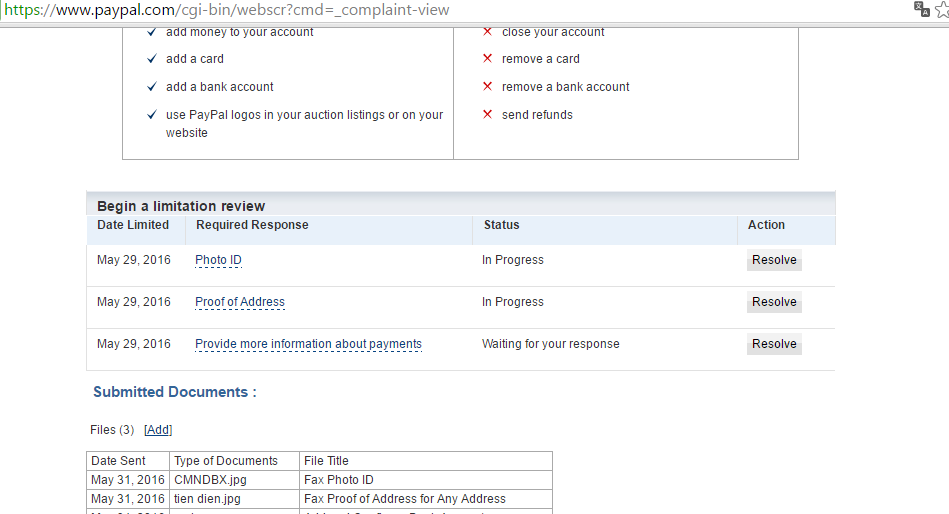949x514 pixels.
Task: Click the translate page icon
Action: pyautogui.click(x=921, y=9)
